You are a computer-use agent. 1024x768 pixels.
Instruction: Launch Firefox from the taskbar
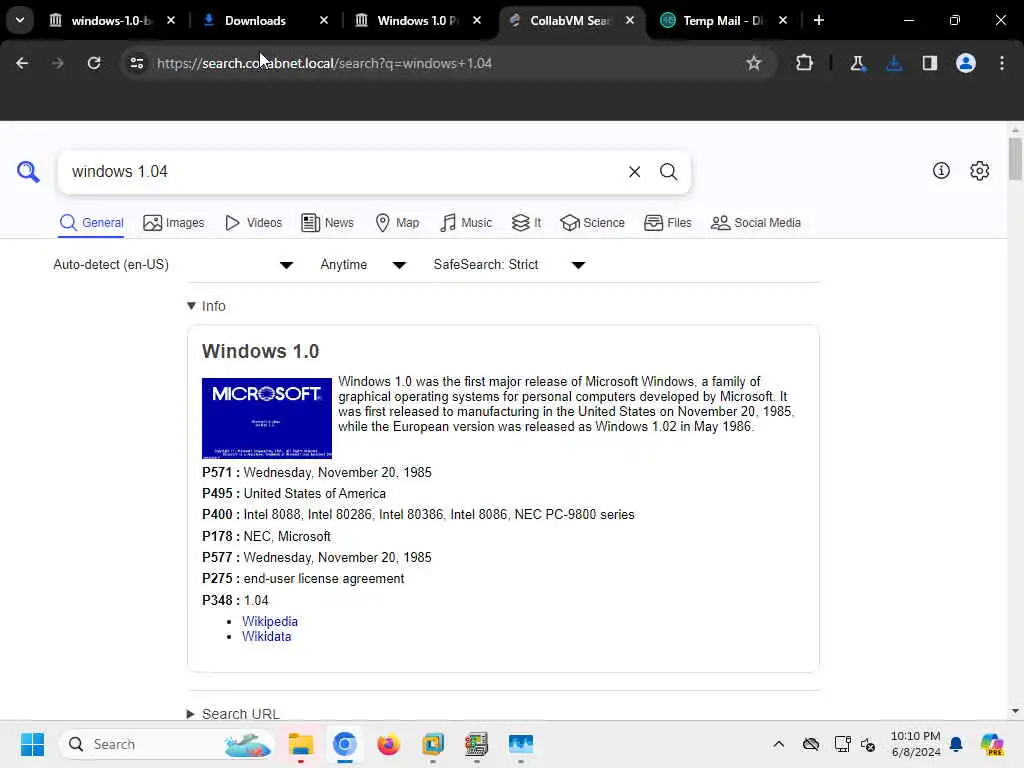click(389, 744)
